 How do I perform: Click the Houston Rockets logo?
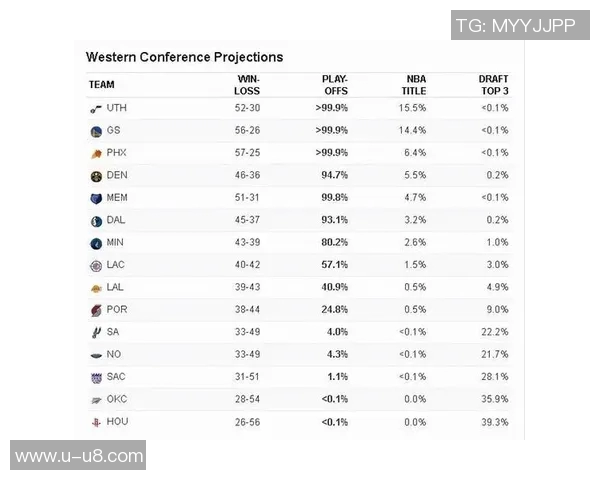(x=96, y=422)
